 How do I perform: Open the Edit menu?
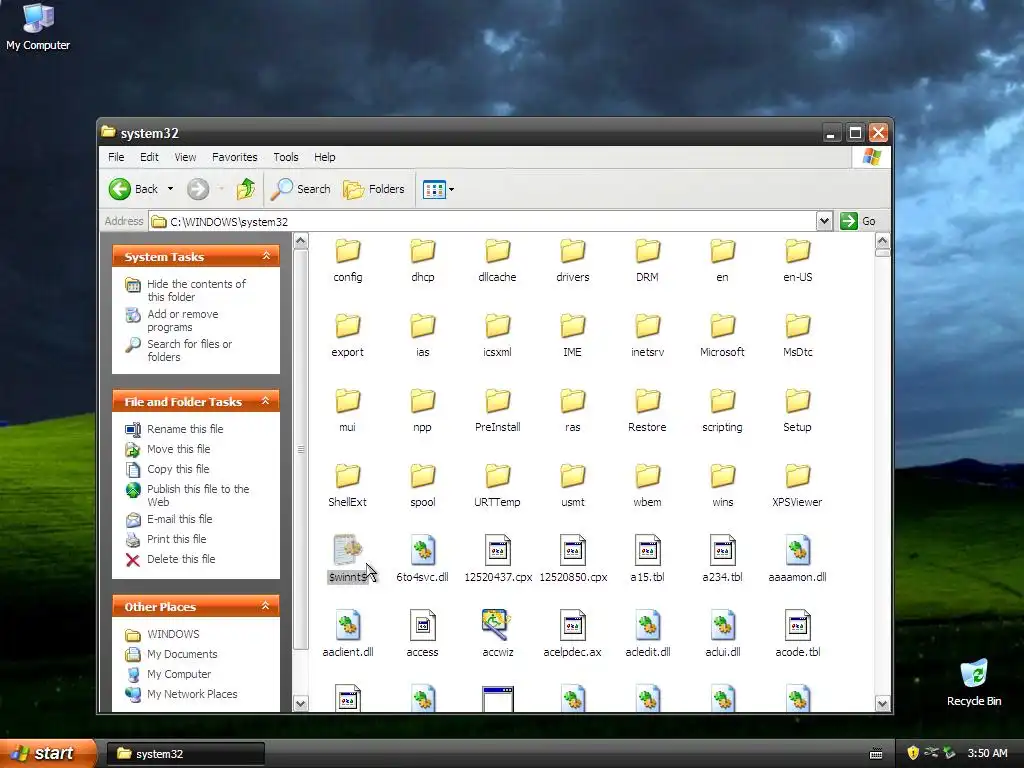(x=149, y=157)
